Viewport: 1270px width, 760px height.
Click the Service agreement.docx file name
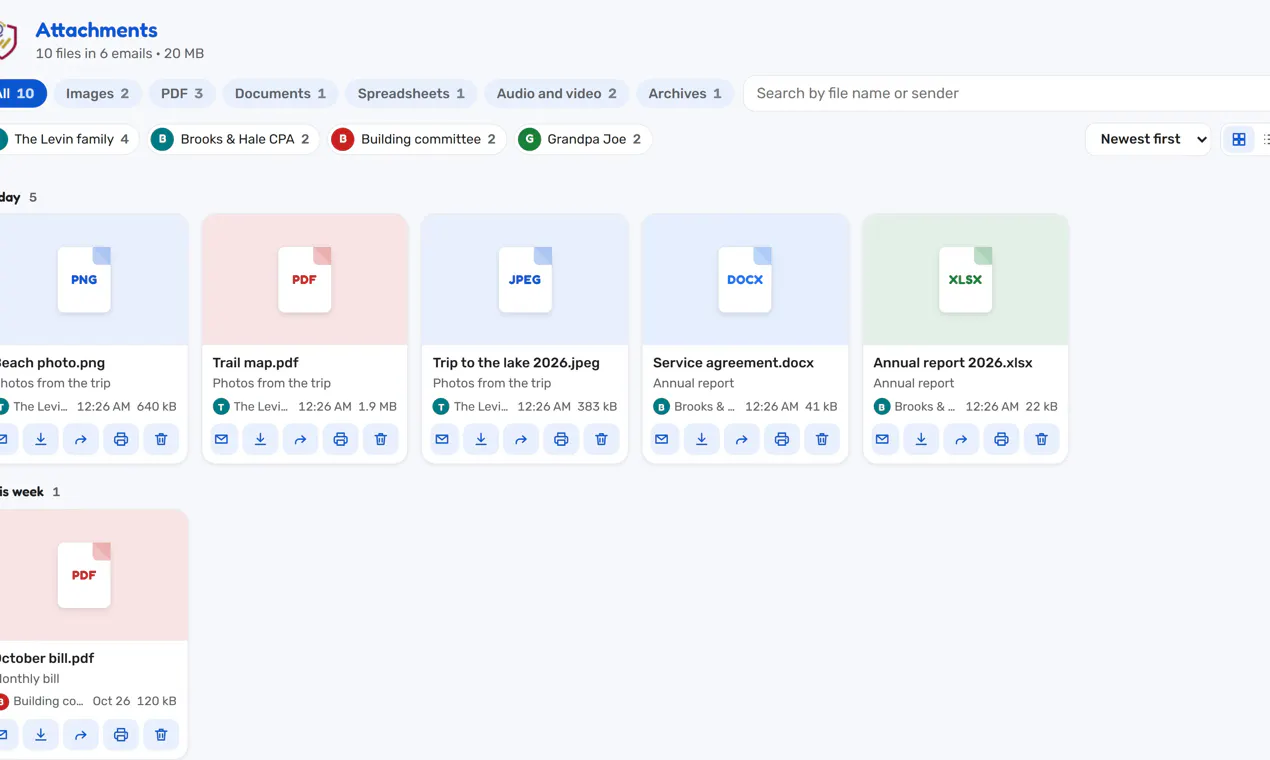coord(733,363)
